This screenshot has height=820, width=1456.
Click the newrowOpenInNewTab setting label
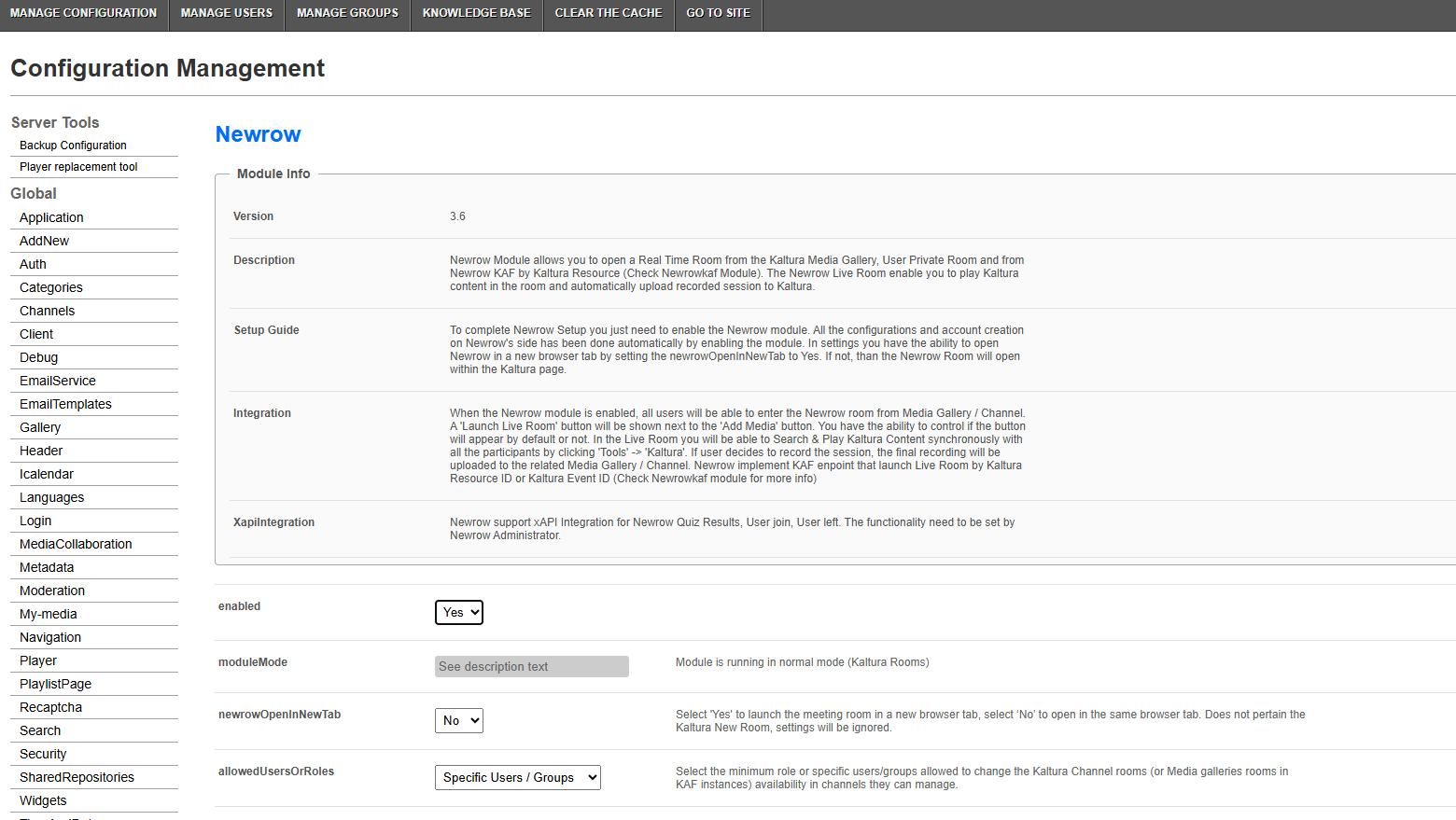click(x=280, y=715)
